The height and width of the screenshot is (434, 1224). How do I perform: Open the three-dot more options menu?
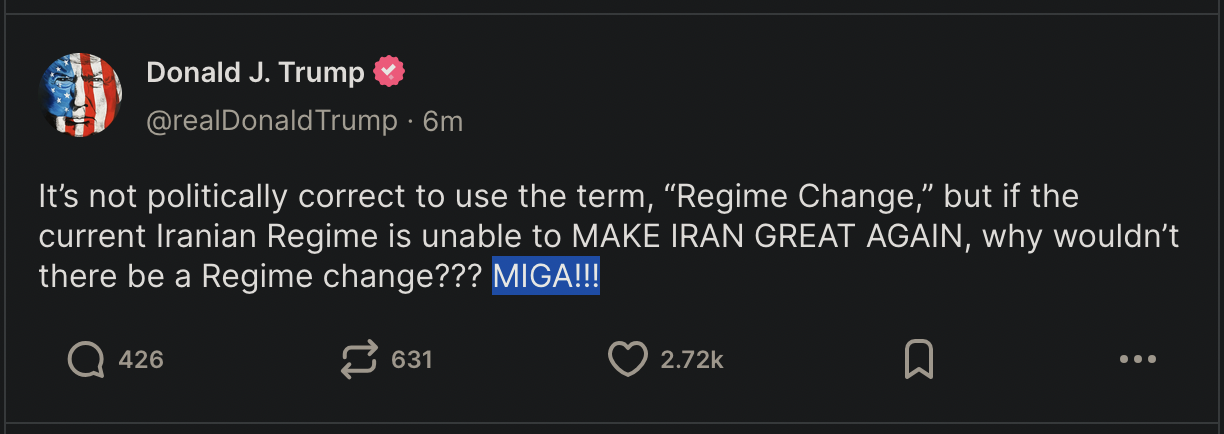(x=1138, y=360)
